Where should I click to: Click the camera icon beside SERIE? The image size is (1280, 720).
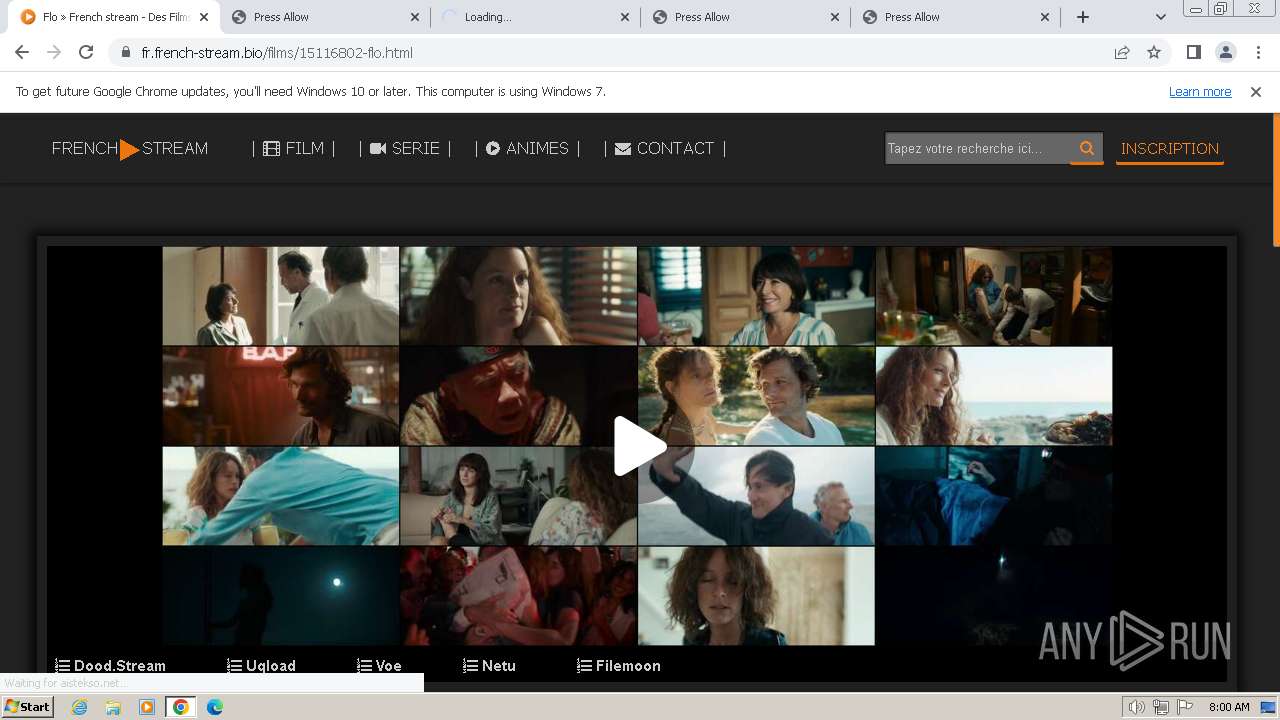[378, 149]
